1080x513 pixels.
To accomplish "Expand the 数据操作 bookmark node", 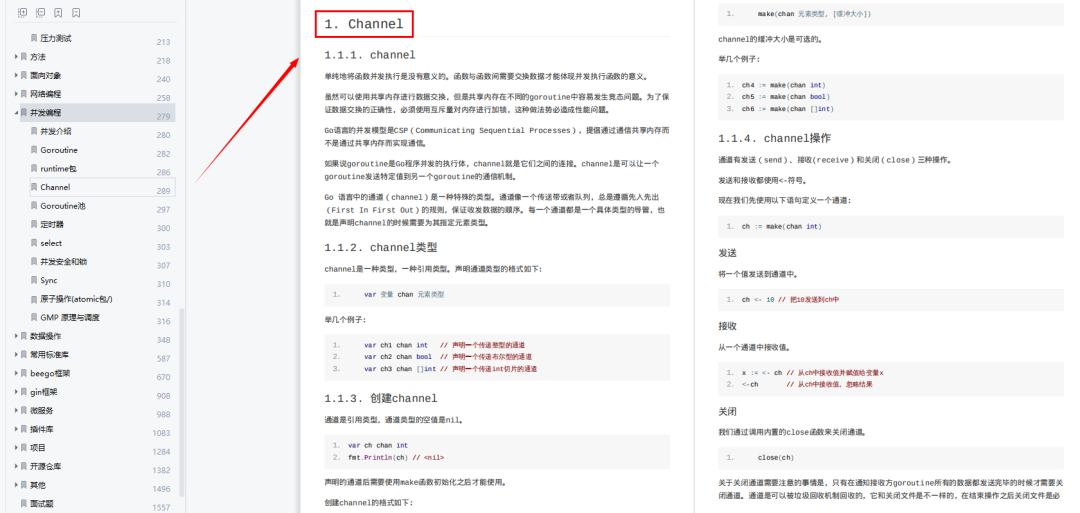I will [x=16, y=336].
